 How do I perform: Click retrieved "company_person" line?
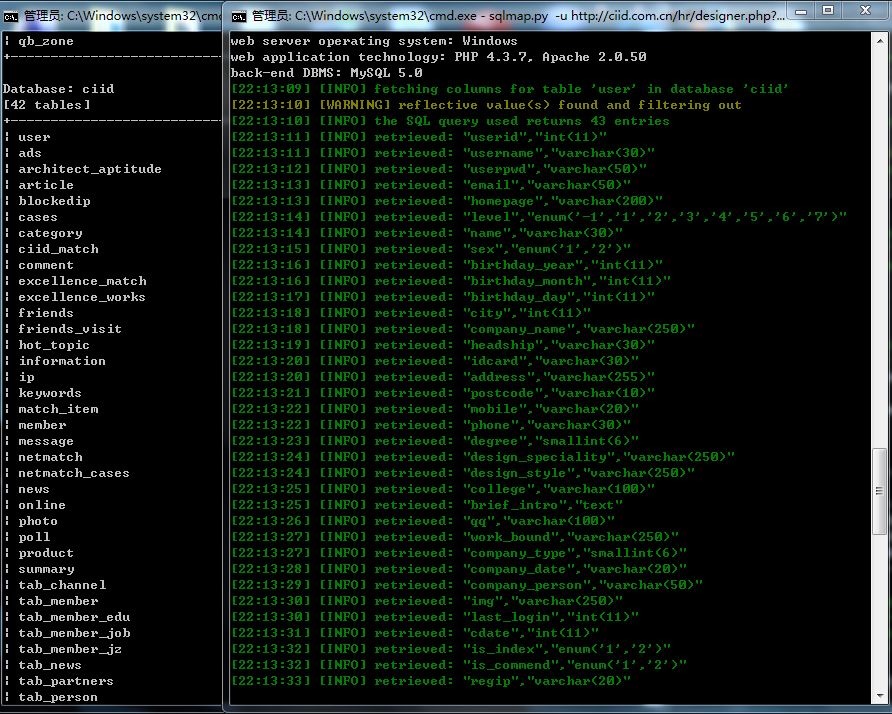pyautogui.click(x=466, y=585)
